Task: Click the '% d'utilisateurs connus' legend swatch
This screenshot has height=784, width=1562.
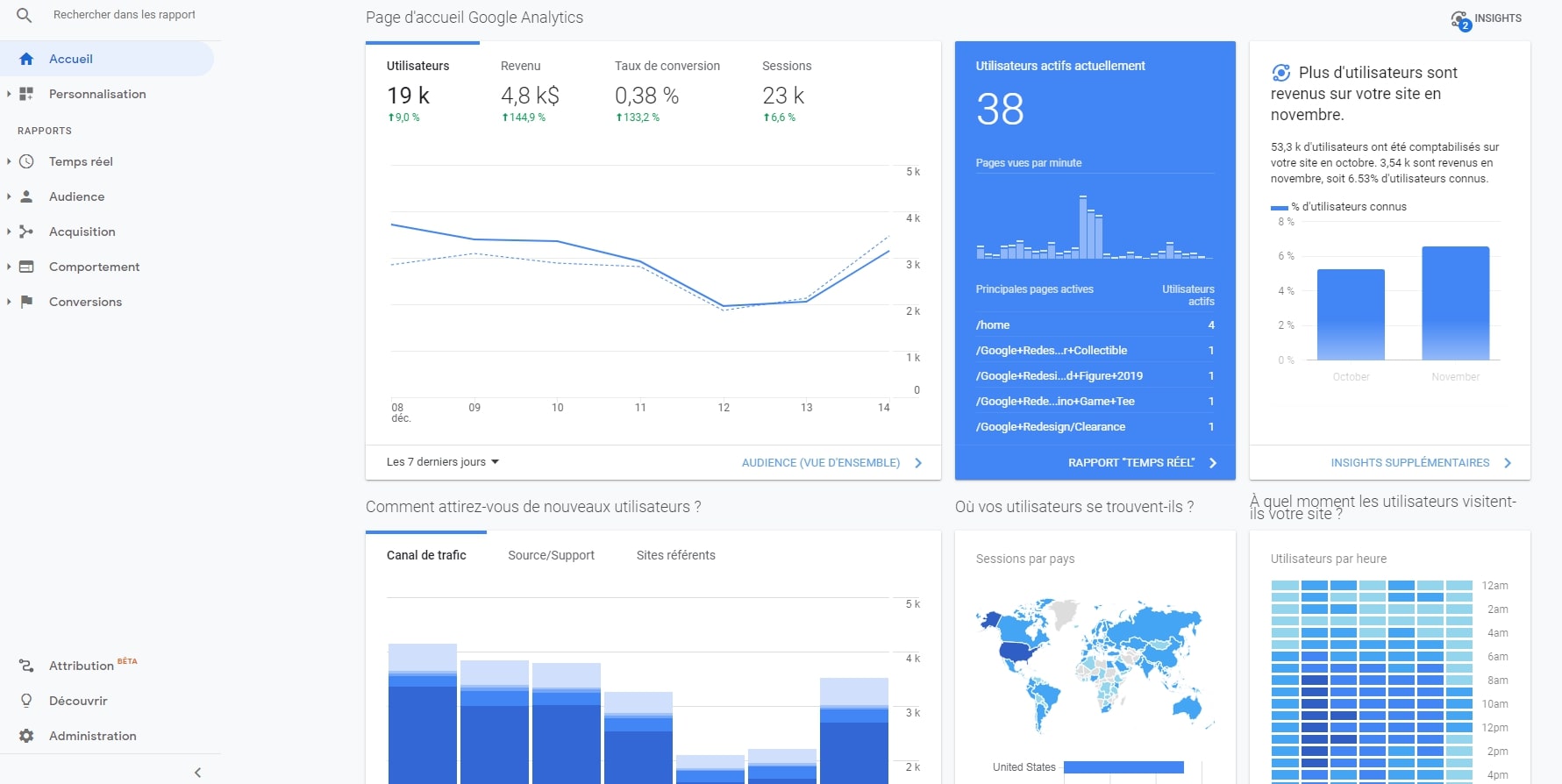Action: 1280,208
